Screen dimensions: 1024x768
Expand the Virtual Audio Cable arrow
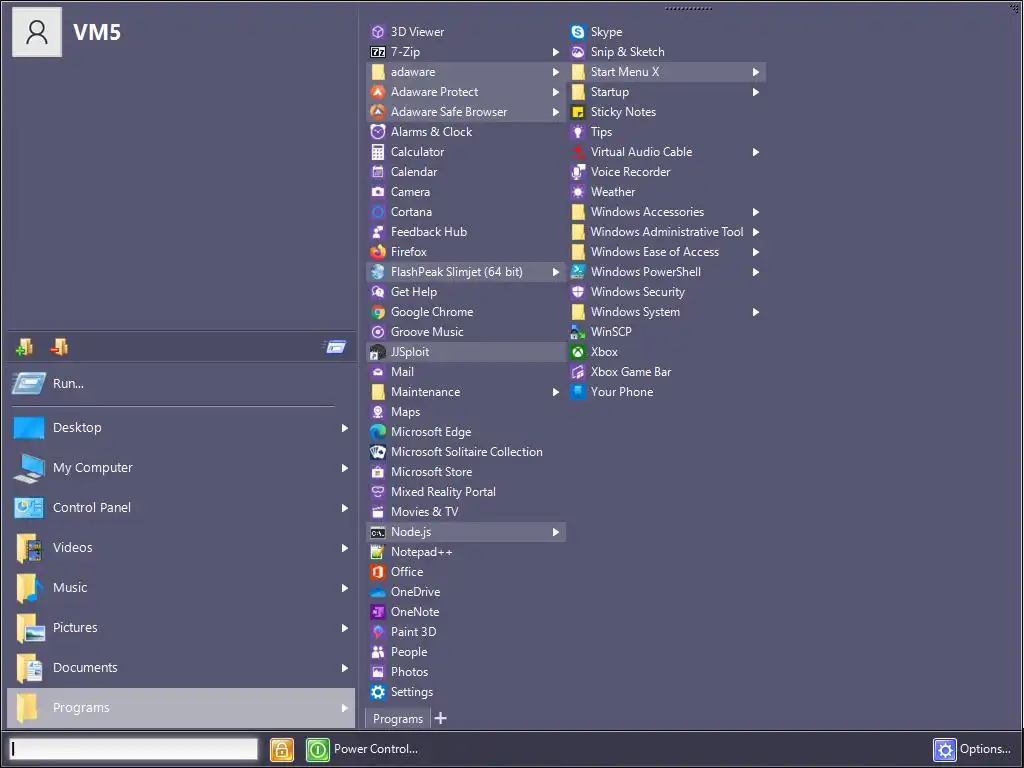point(756,152)
